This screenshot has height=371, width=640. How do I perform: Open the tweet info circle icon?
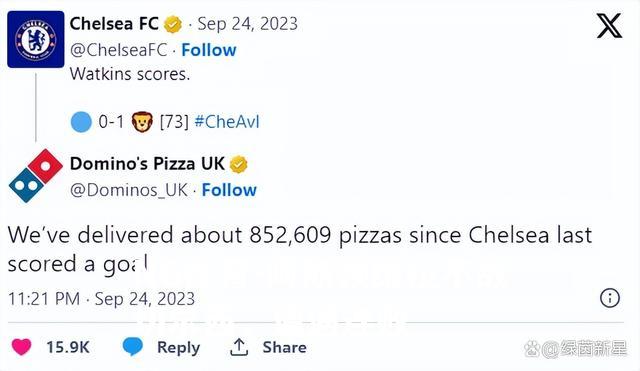[x=610, y=298]
